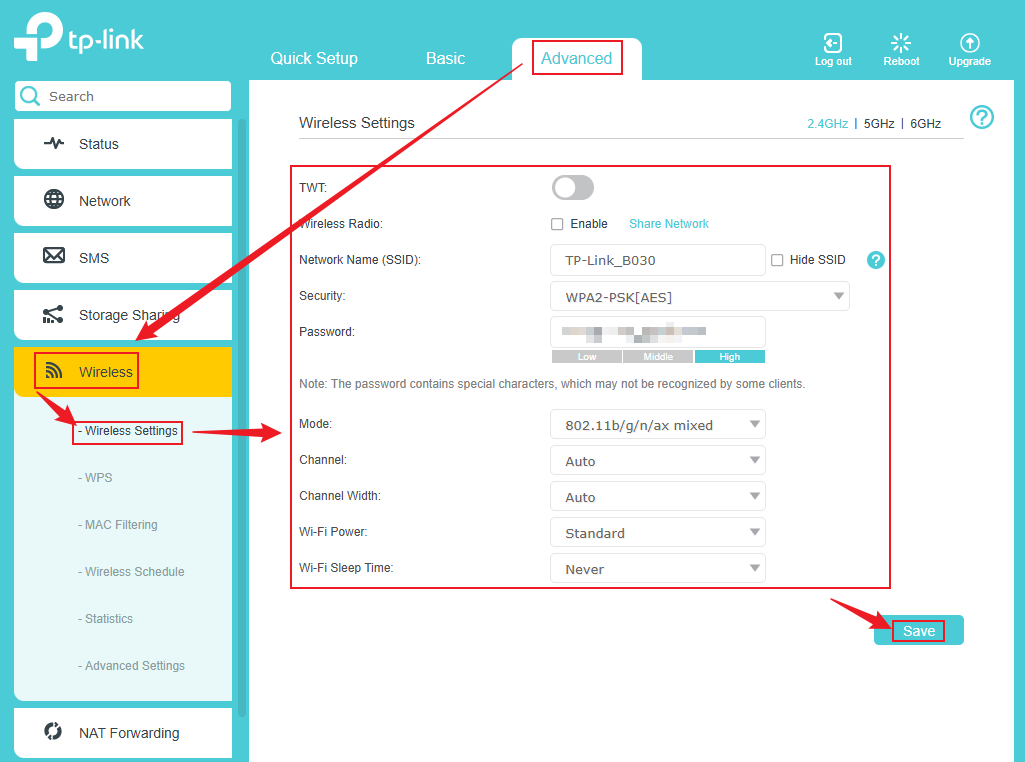1025x762 pixels.
Task: Open SMS via the envelope icon
Action: tap(54, 257)
